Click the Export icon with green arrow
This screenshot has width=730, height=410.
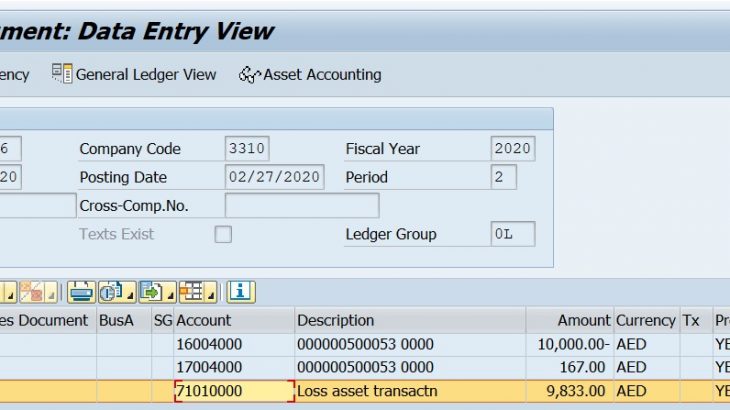[x=151, y=292]
